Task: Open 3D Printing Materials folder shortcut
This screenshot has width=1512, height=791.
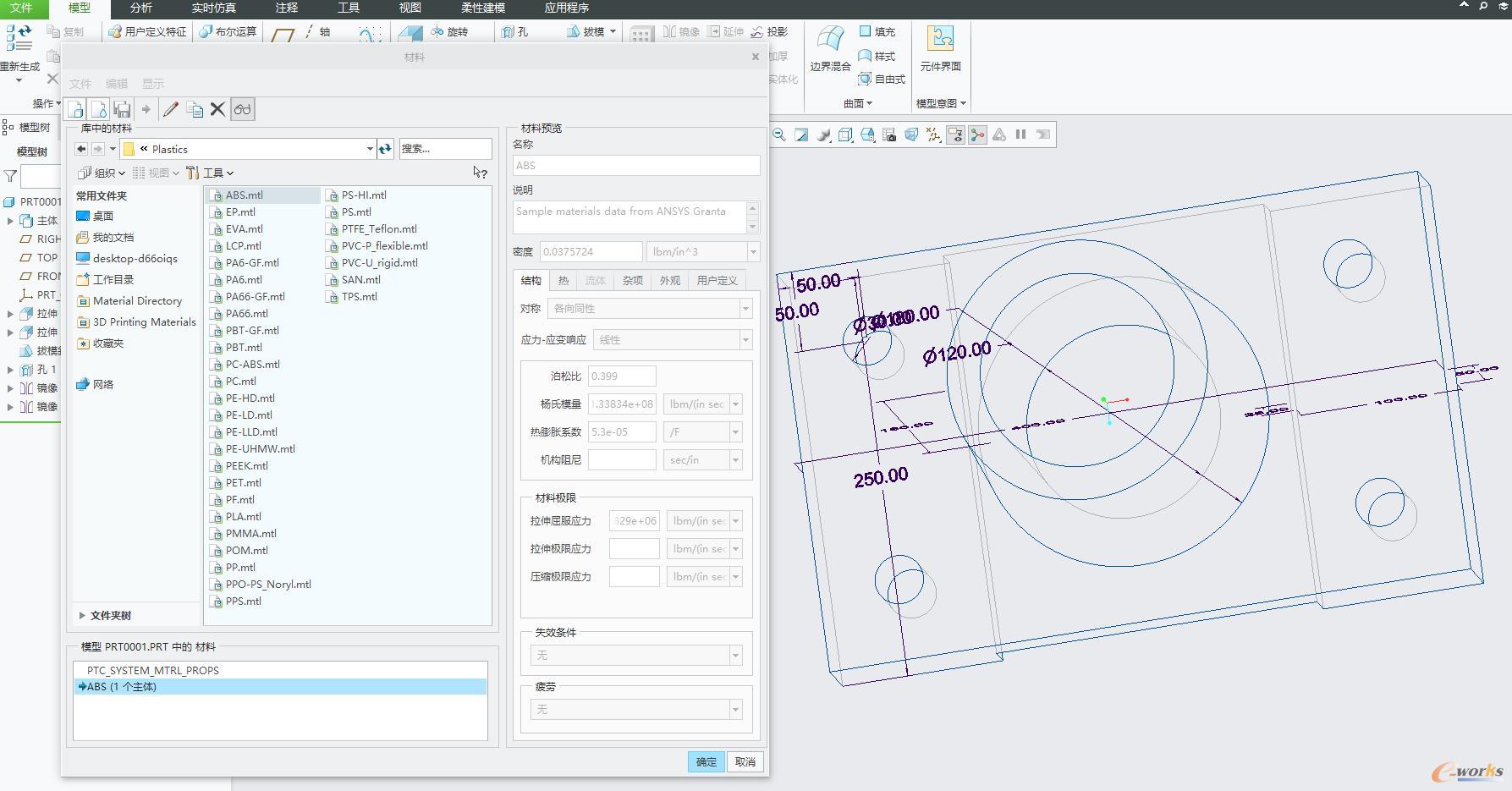Action: coord(136,322)
